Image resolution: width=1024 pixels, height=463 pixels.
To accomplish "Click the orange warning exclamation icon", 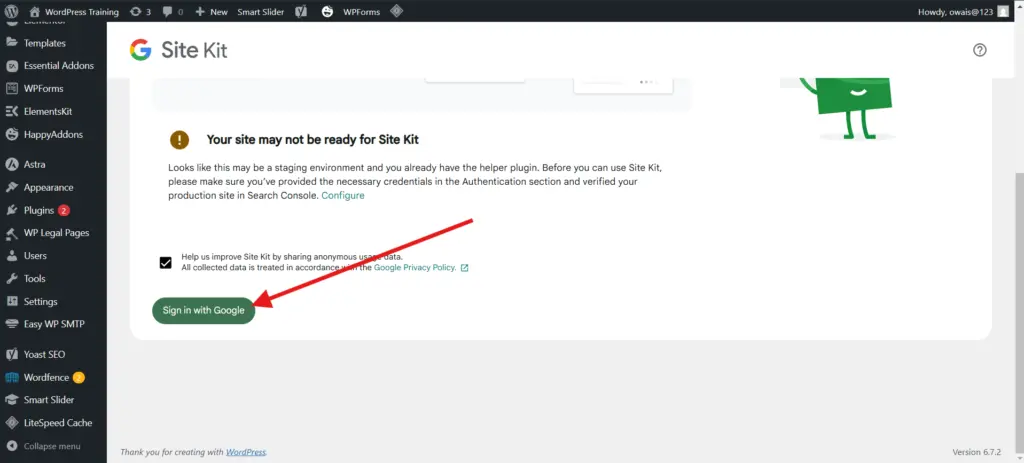I will pyautogui.click(x=179, y=139).
